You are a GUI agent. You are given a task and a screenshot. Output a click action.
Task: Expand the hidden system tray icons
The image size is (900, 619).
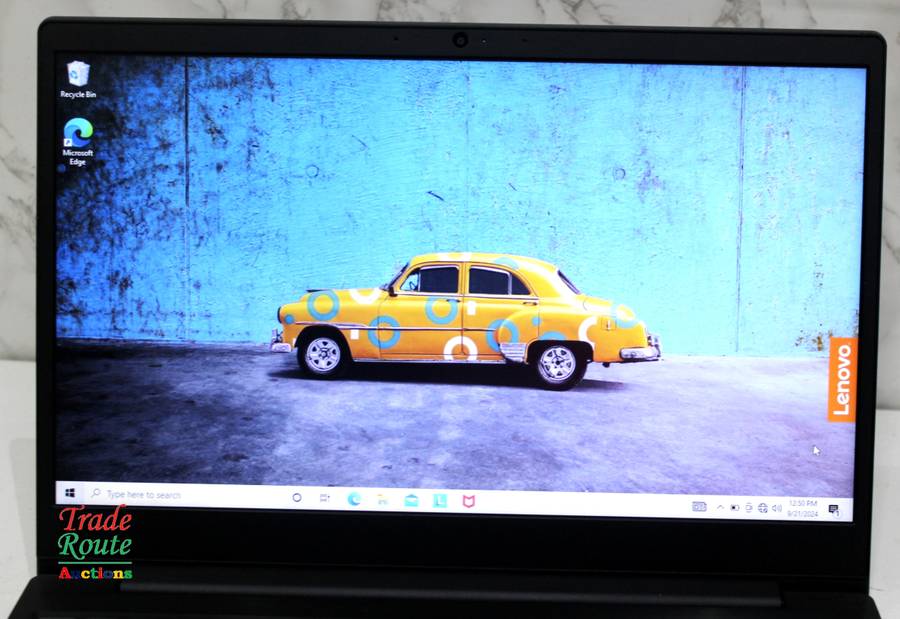719,507
